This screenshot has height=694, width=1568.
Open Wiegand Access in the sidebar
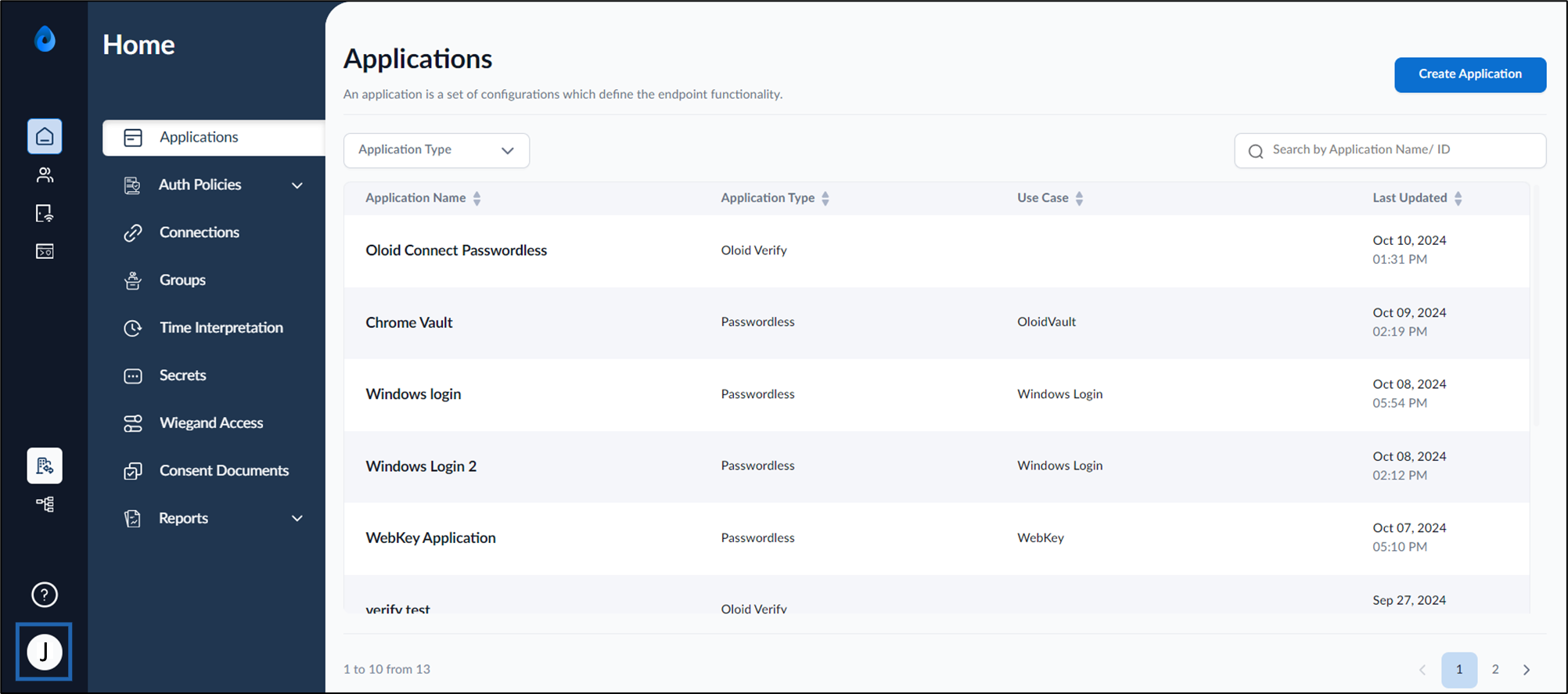point(211,423)
